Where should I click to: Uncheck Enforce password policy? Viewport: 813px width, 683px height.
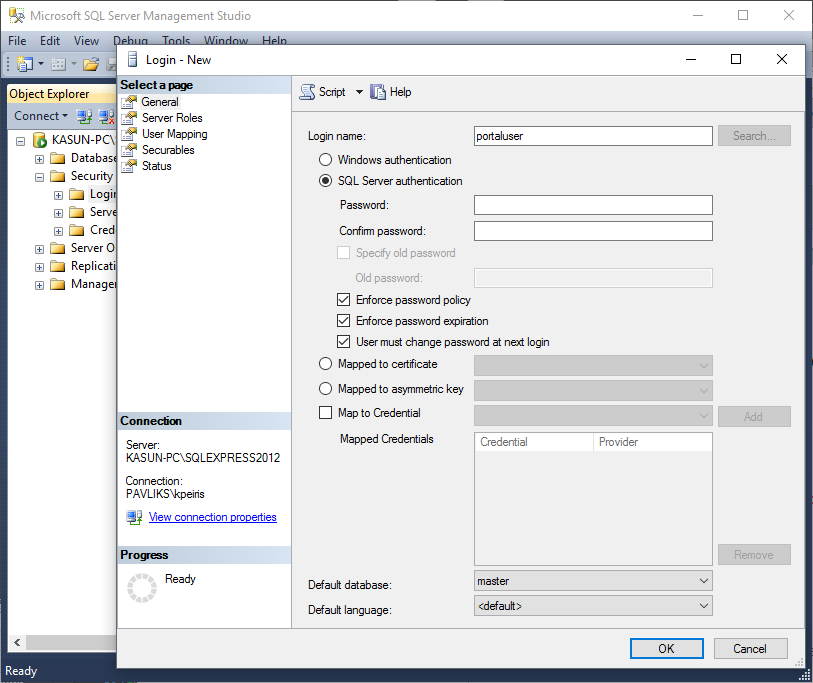[x=343, y=300]
